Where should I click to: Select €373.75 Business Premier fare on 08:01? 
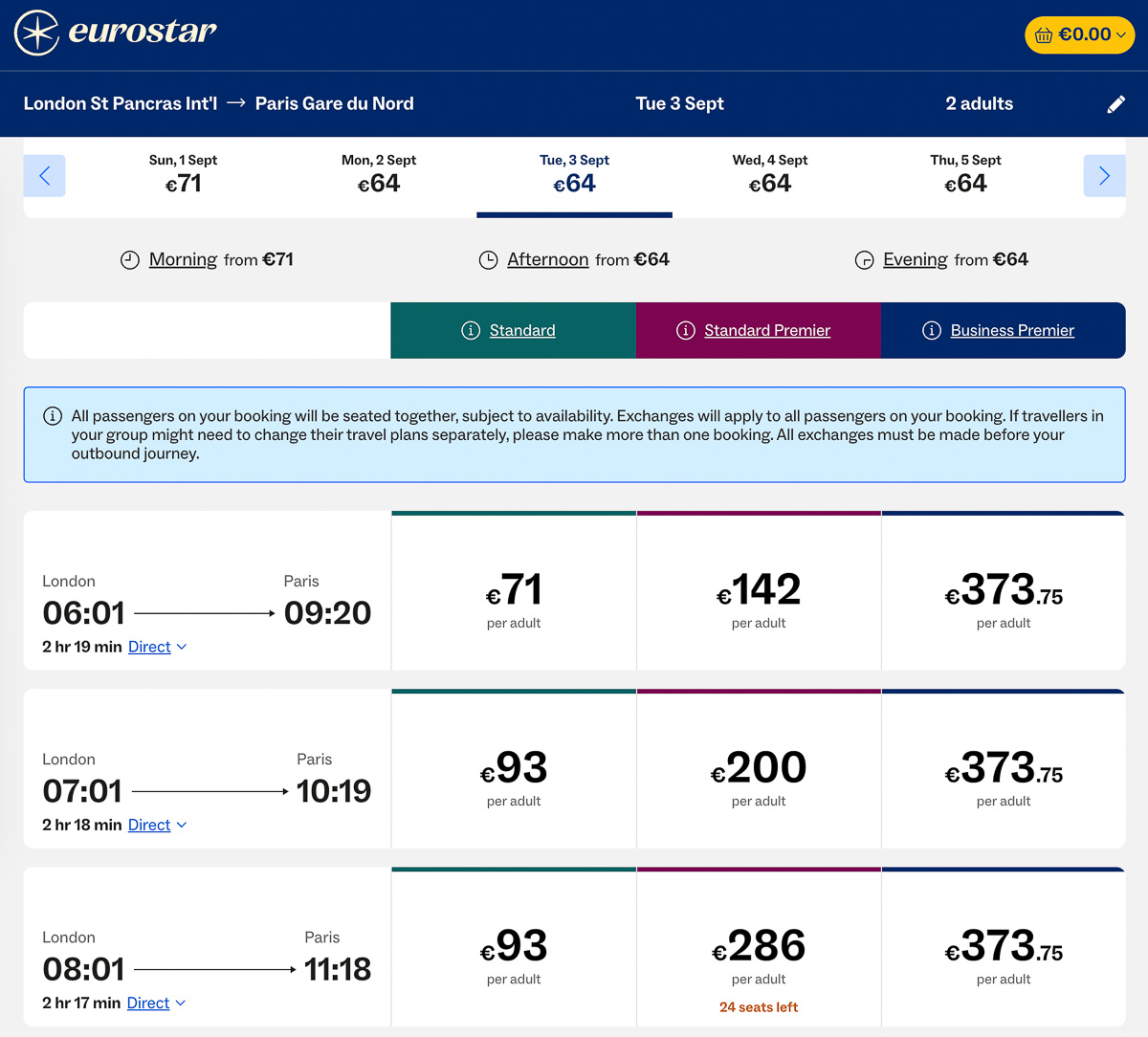[x=1004, y=948]
